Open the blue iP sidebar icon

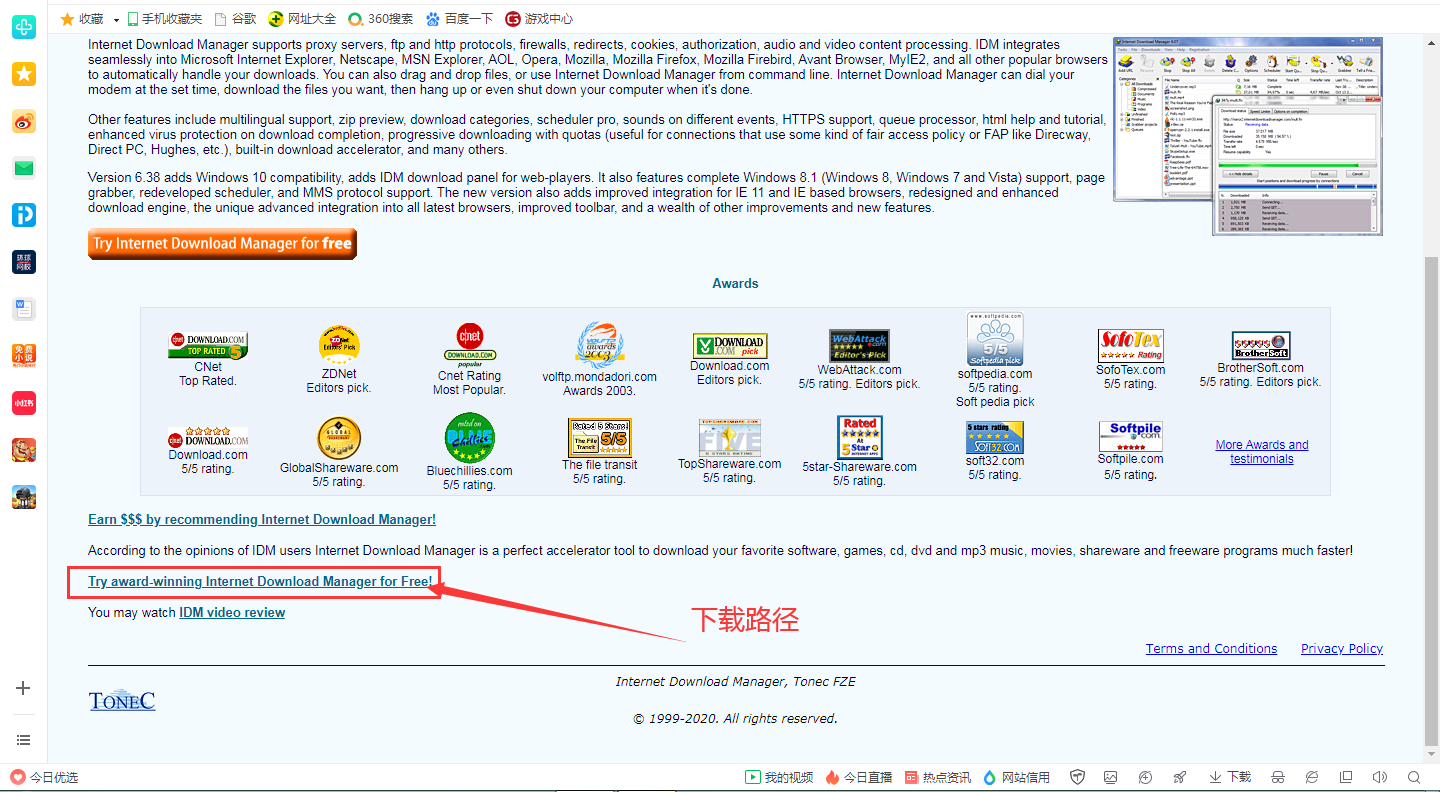(24, 214)
